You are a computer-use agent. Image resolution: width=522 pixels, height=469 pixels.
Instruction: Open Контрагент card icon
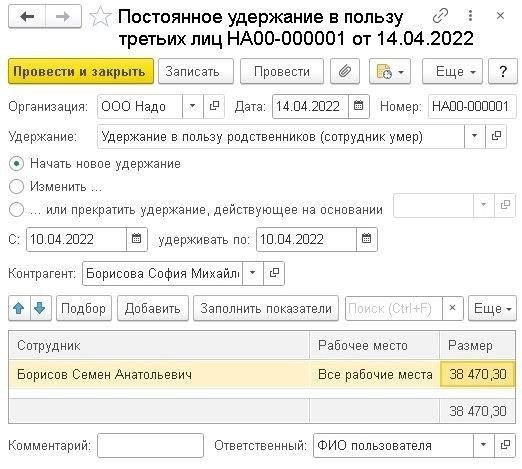[x=274, y=273]
